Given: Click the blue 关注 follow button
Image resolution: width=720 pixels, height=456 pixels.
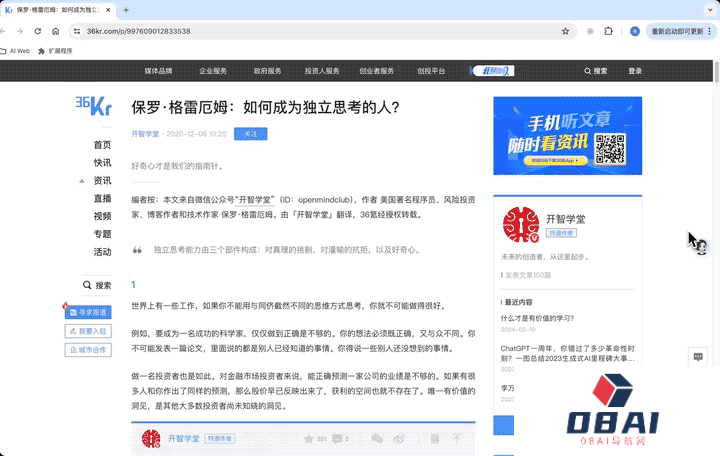Looking at the screenshot, I should [251, 133].
